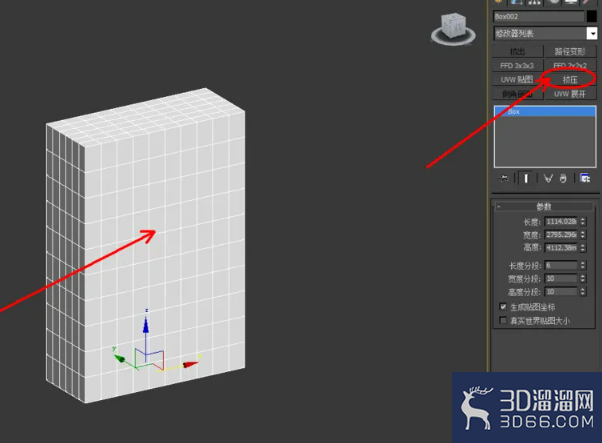Screen dimensions: 602x443
Task: Click the 宽度分段 spinner arrows
Action: coord(583,279)
